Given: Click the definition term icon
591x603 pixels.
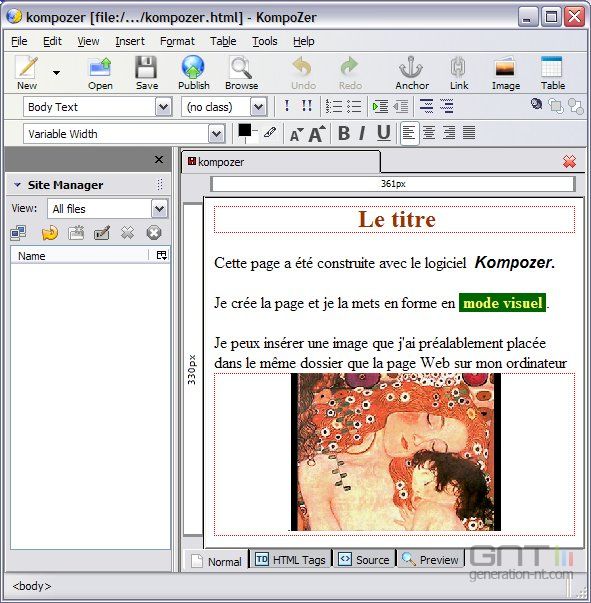Looking at the screenshot, I should [426, 106].
